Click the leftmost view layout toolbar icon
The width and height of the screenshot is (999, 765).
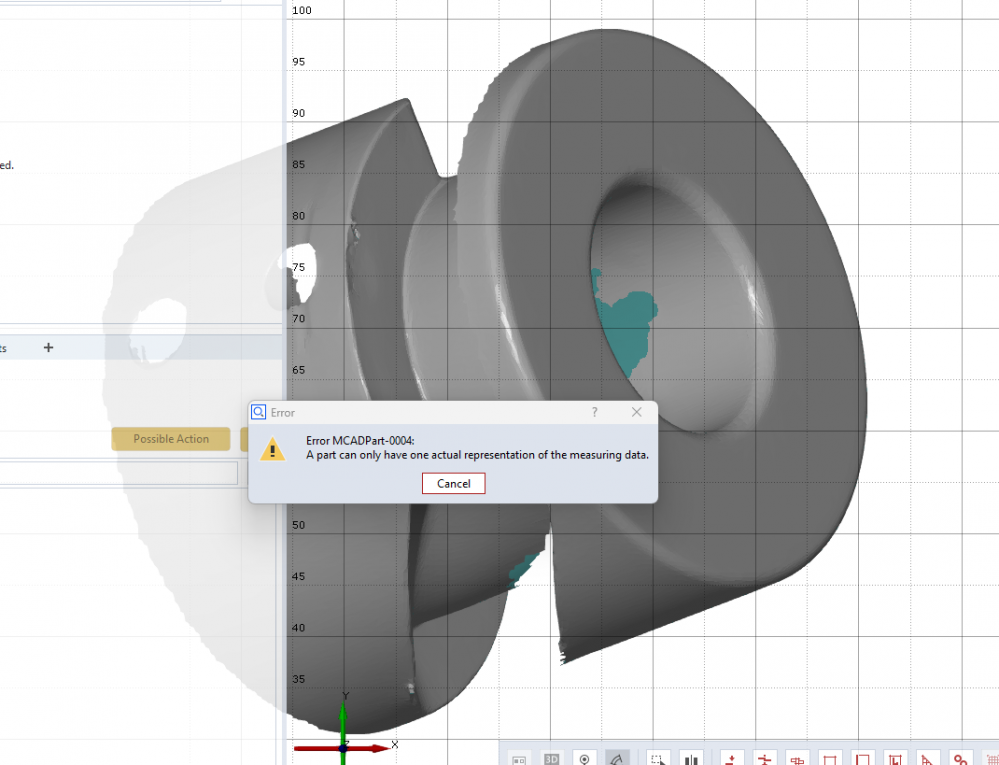(x=519, y=759)
